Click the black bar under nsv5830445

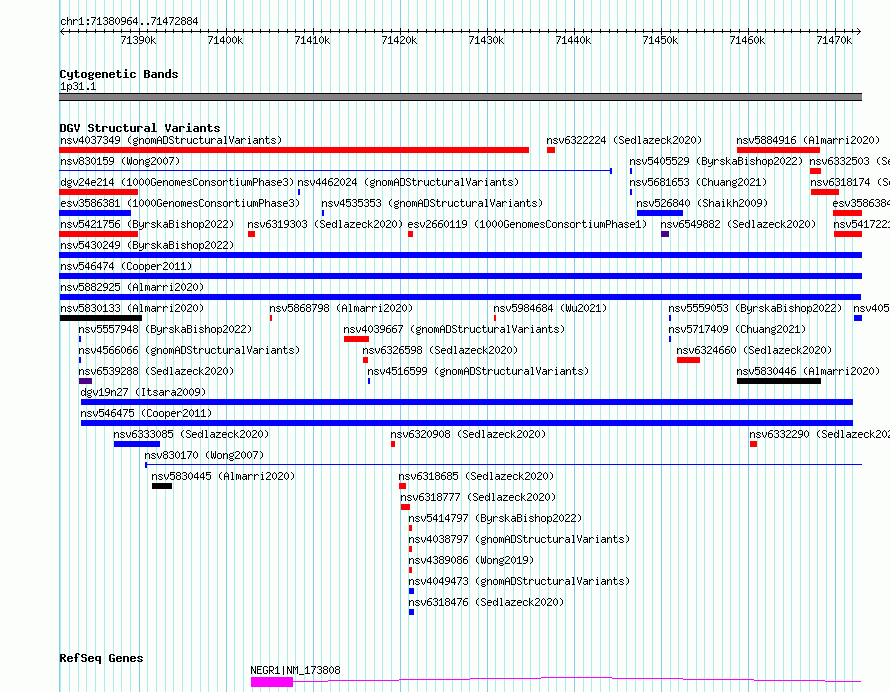point(162,486)
